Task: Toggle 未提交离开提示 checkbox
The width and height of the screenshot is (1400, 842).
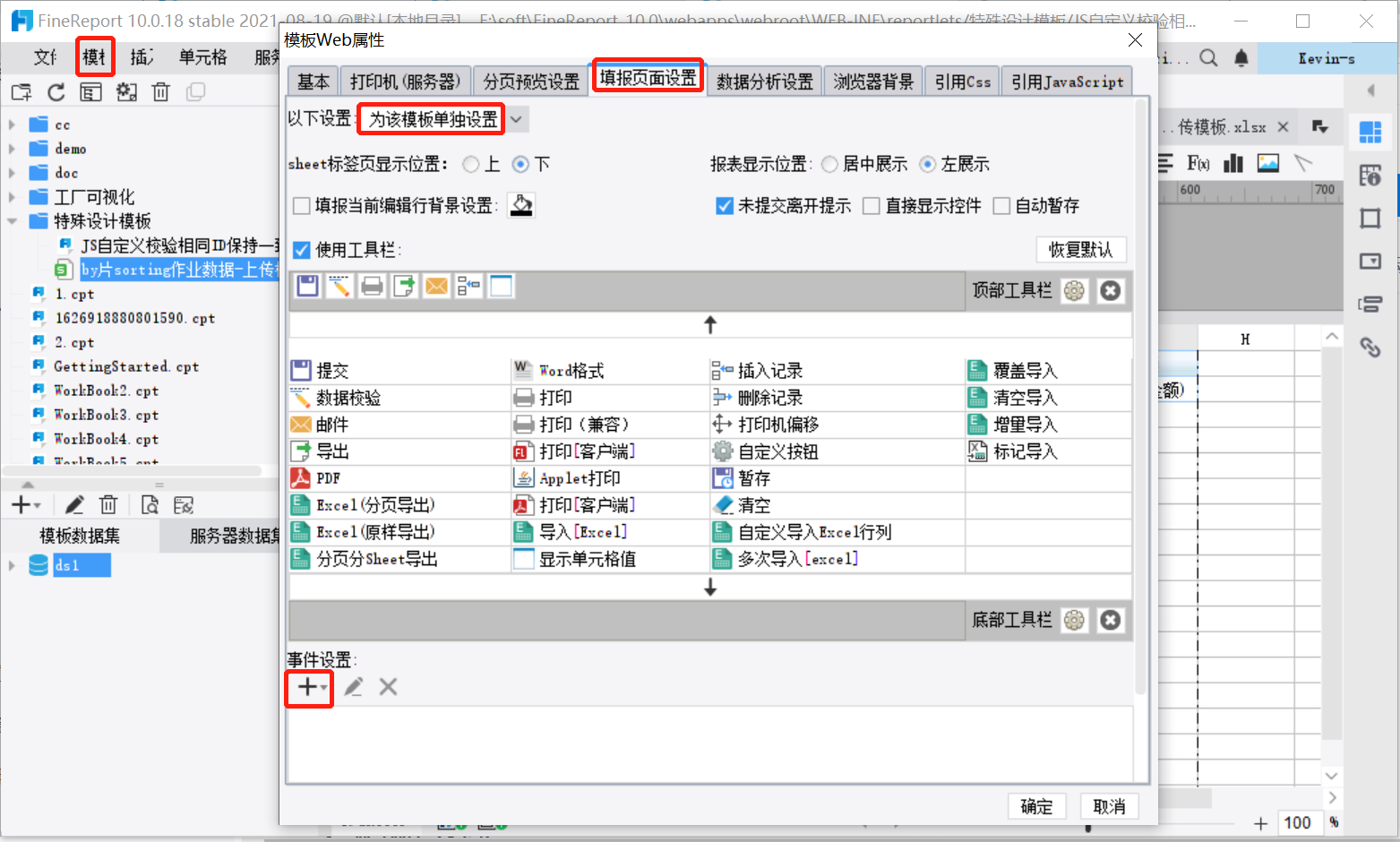Action: (725, 206)
